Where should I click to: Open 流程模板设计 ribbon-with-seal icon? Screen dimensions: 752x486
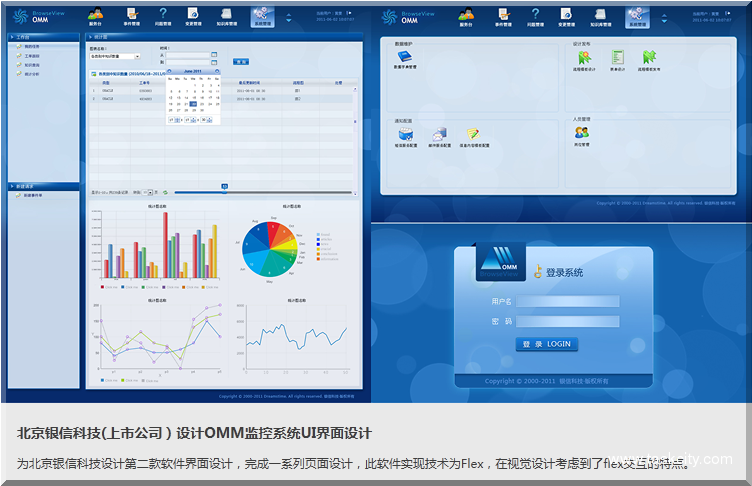[x=584, y=60]
